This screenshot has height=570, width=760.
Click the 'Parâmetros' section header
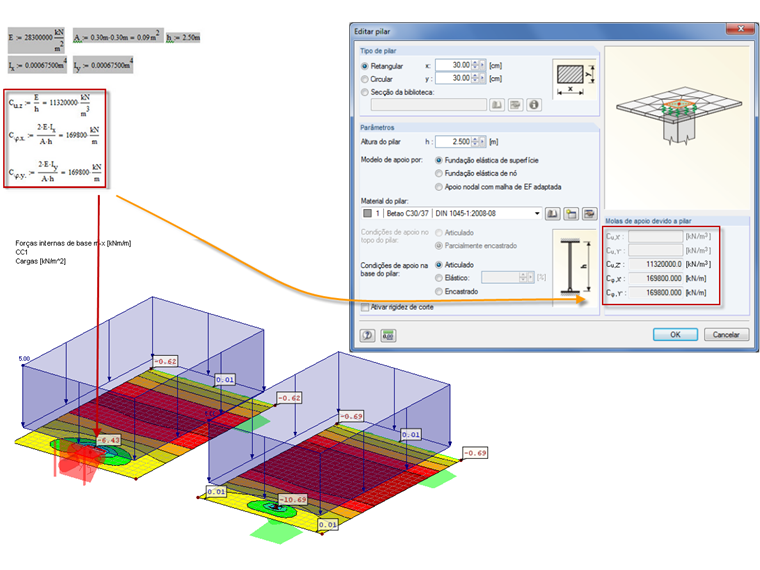(x=377, y=127)
